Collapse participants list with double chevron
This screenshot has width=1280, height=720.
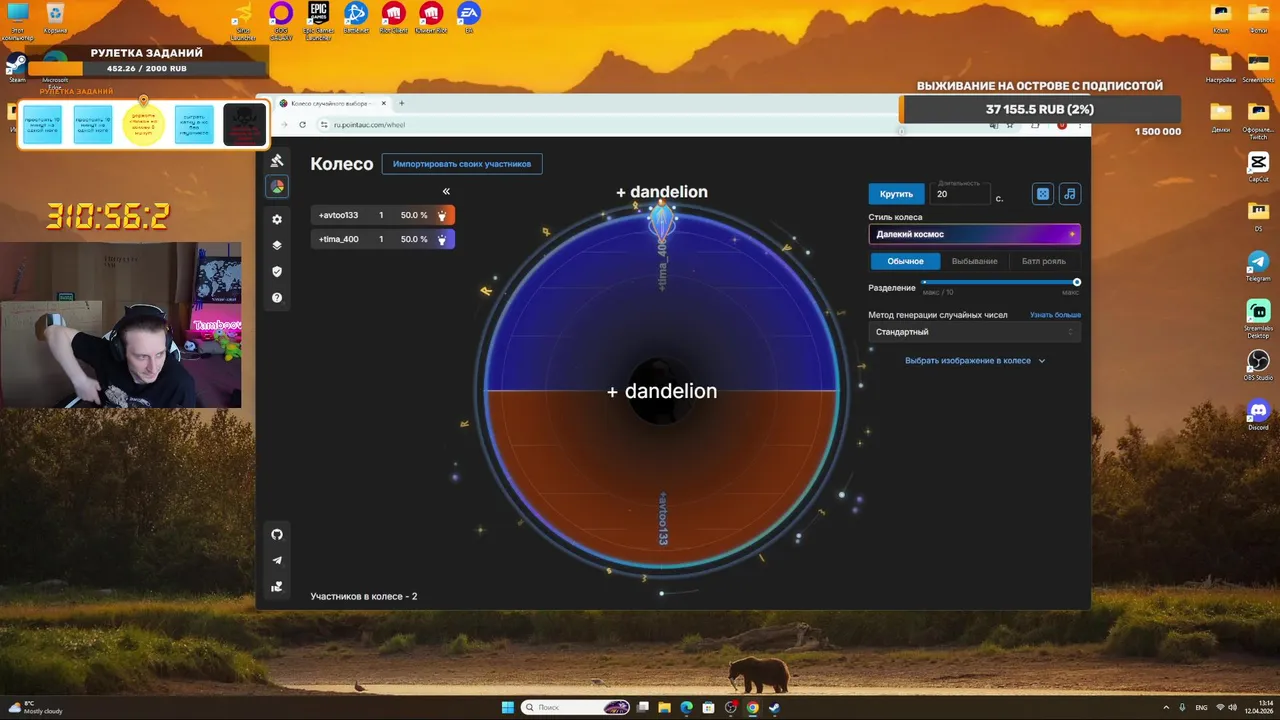tap(446, 191)
